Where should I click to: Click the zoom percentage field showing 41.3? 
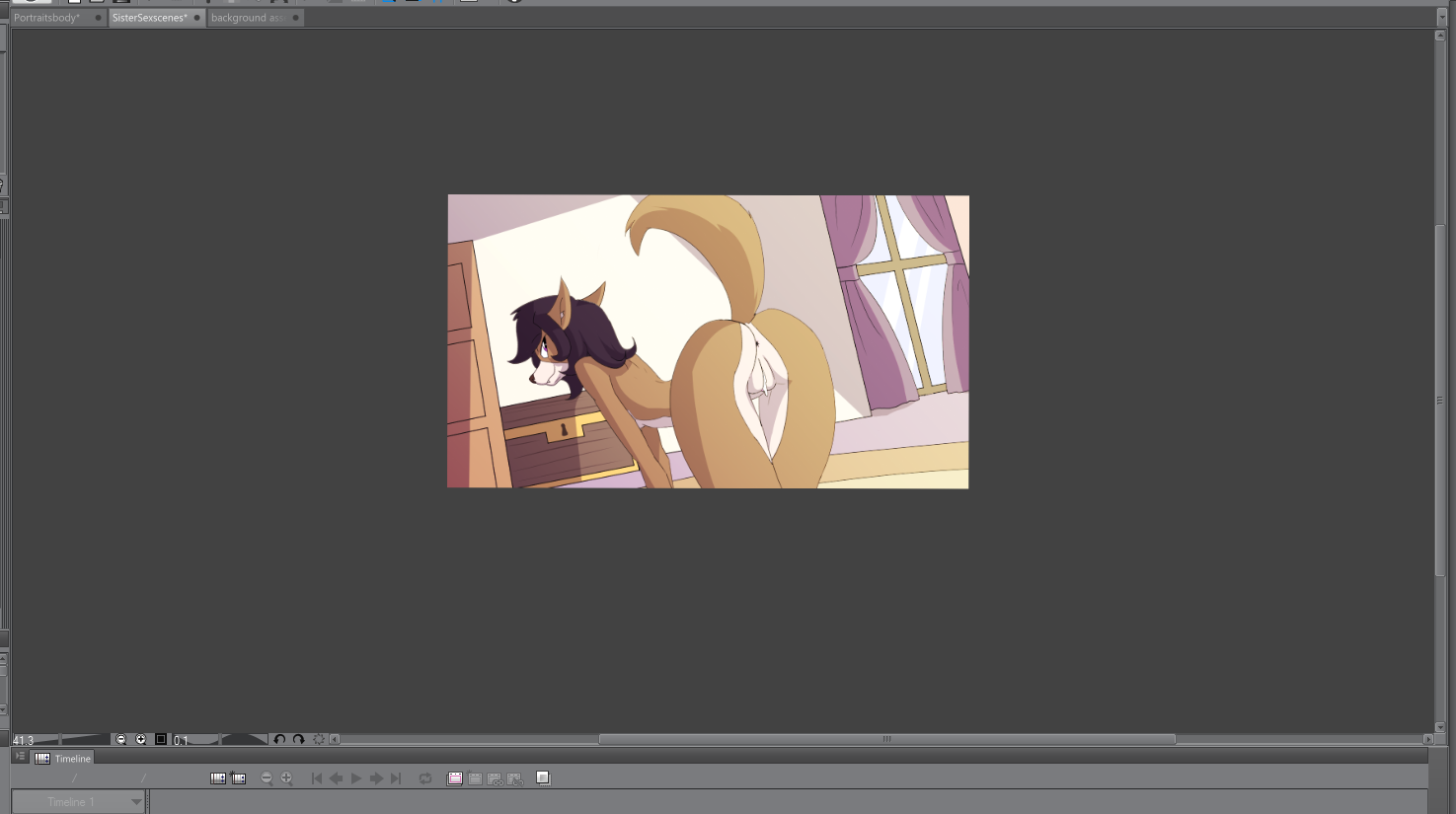[x=24, y=740]
